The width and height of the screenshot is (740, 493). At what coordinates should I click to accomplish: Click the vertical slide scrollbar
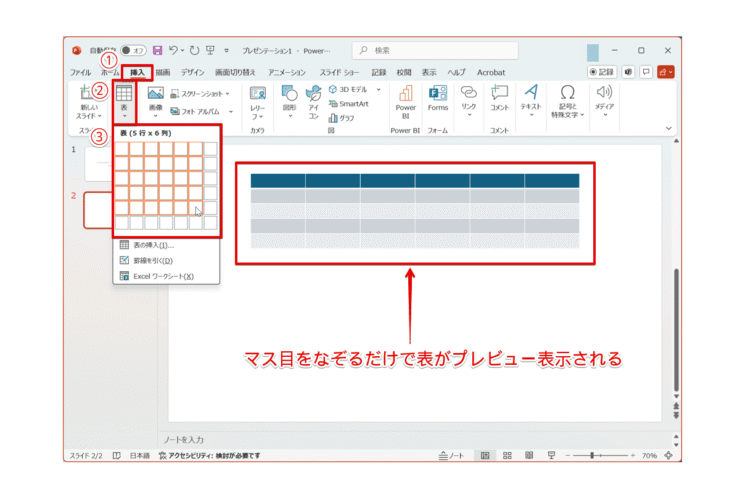pos(676,329)
